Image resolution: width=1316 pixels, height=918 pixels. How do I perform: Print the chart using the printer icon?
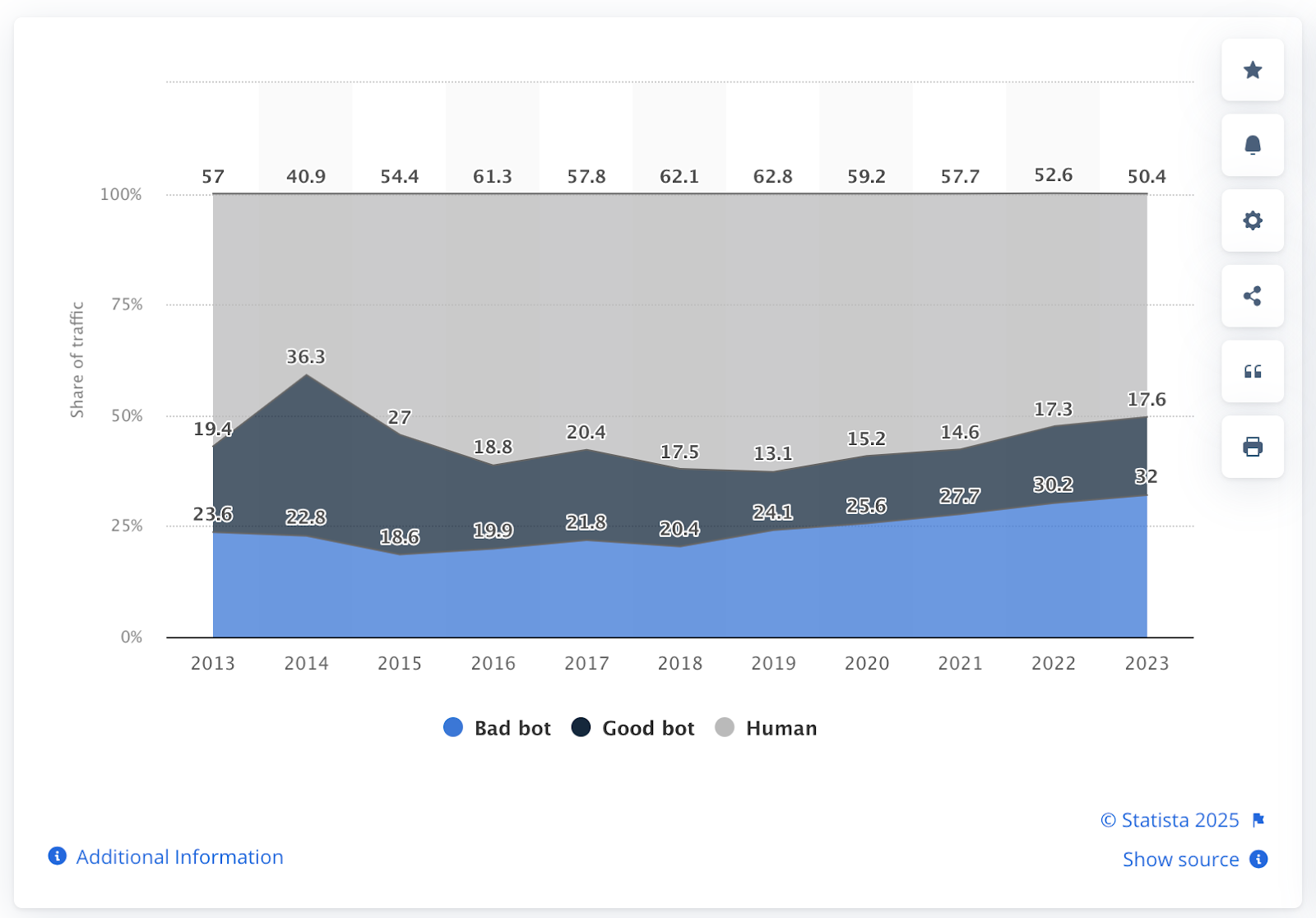pos(1252,447)
